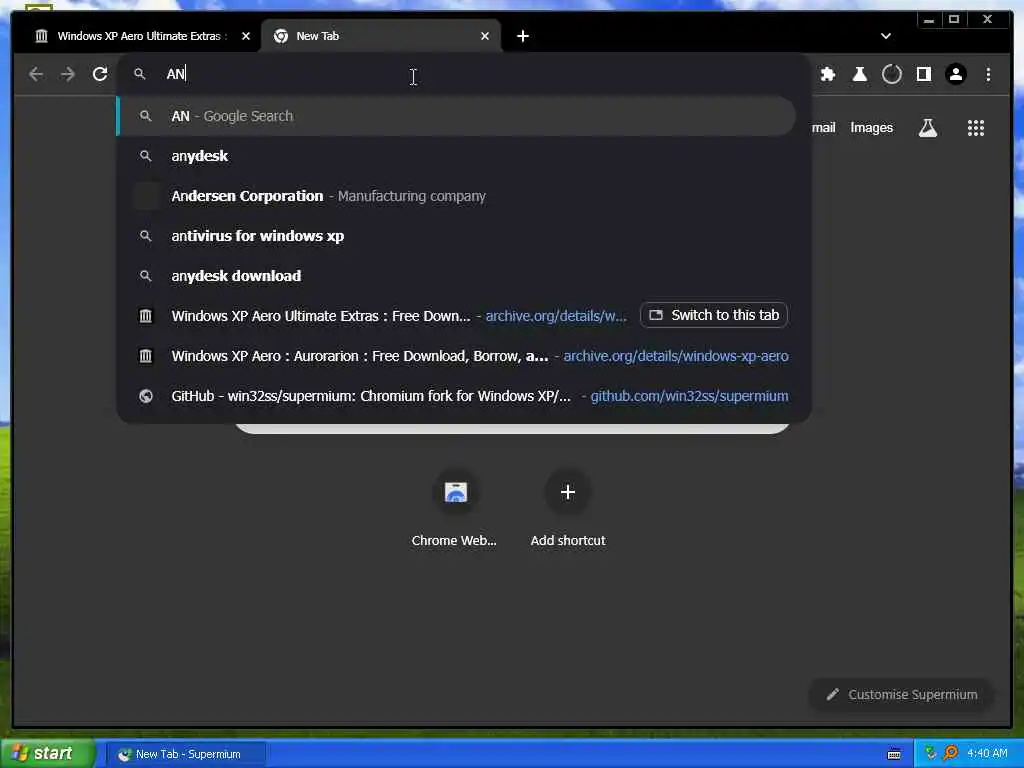Click the orange magnifier tray icon
The height and width of the screenshot is (768, 1024).
coord(950,754)
